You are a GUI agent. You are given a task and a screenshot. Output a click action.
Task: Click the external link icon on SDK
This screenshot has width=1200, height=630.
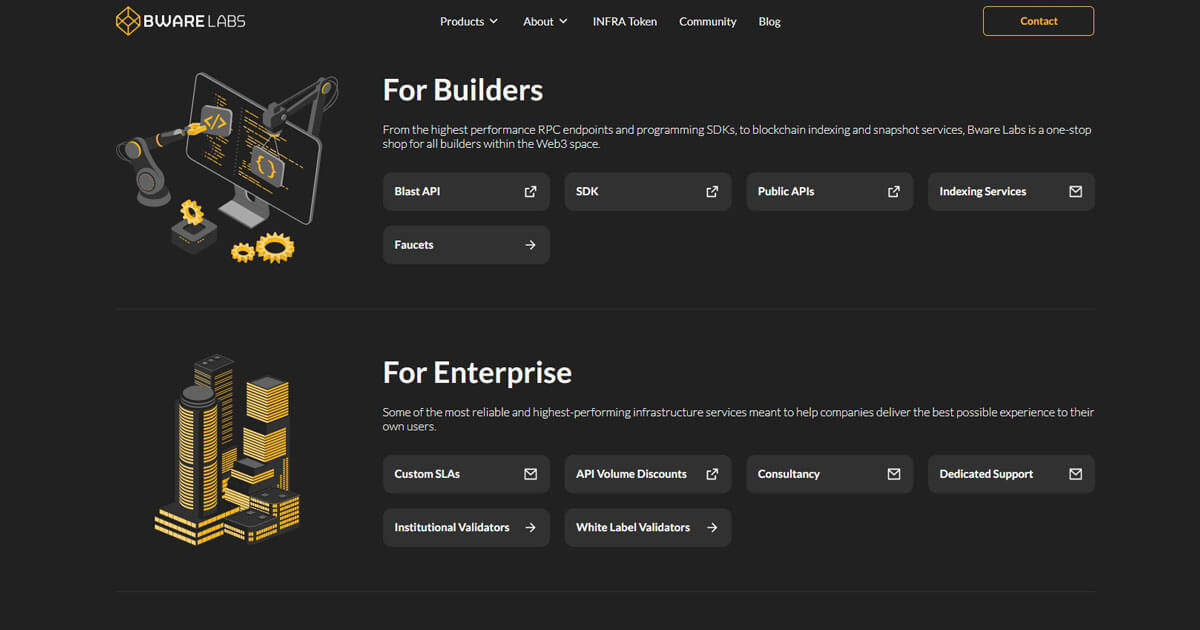coord(712,192)
